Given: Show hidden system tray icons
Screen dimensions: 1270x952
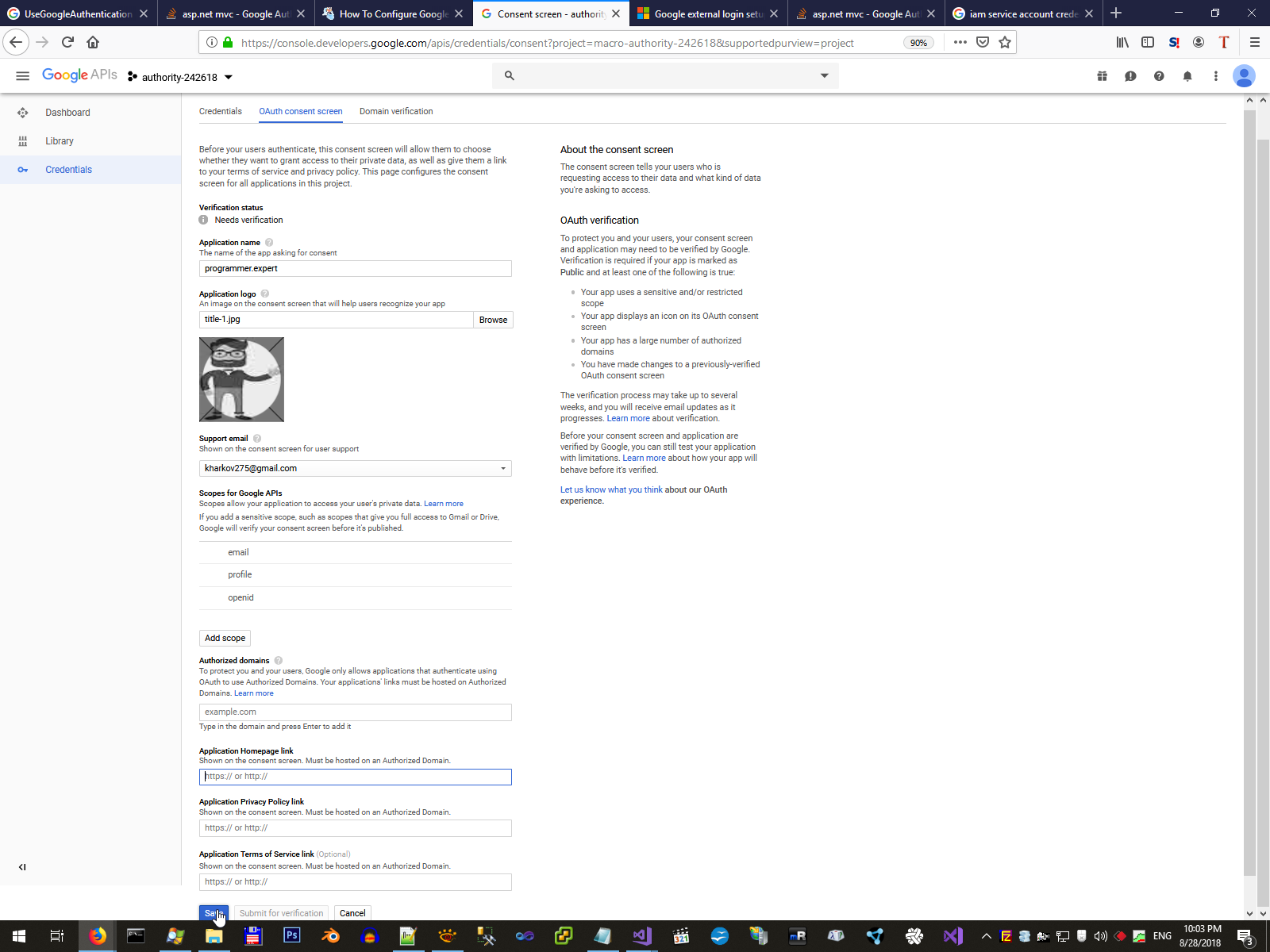Looking at the screenshot, I should (x=987, y=936).
